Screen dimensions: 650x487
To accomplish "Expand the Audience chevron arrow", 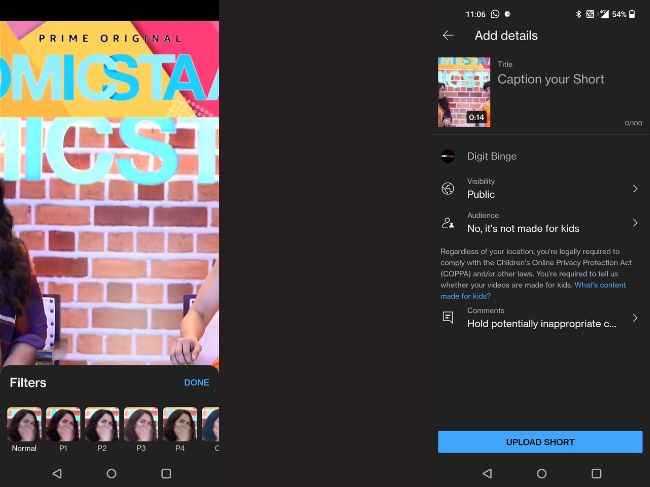I will pos(635,223).
